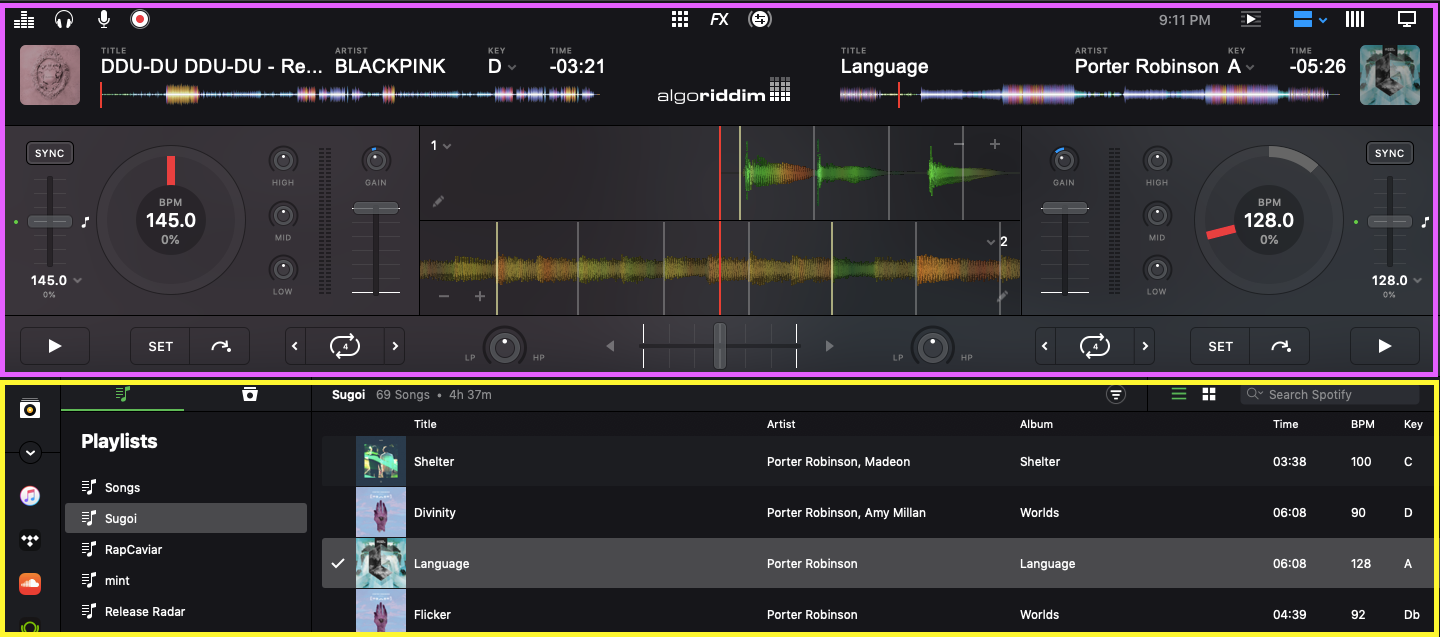The image size is (1440, 637).
Task: Open the video mode icon
Action: point(1250,19)
